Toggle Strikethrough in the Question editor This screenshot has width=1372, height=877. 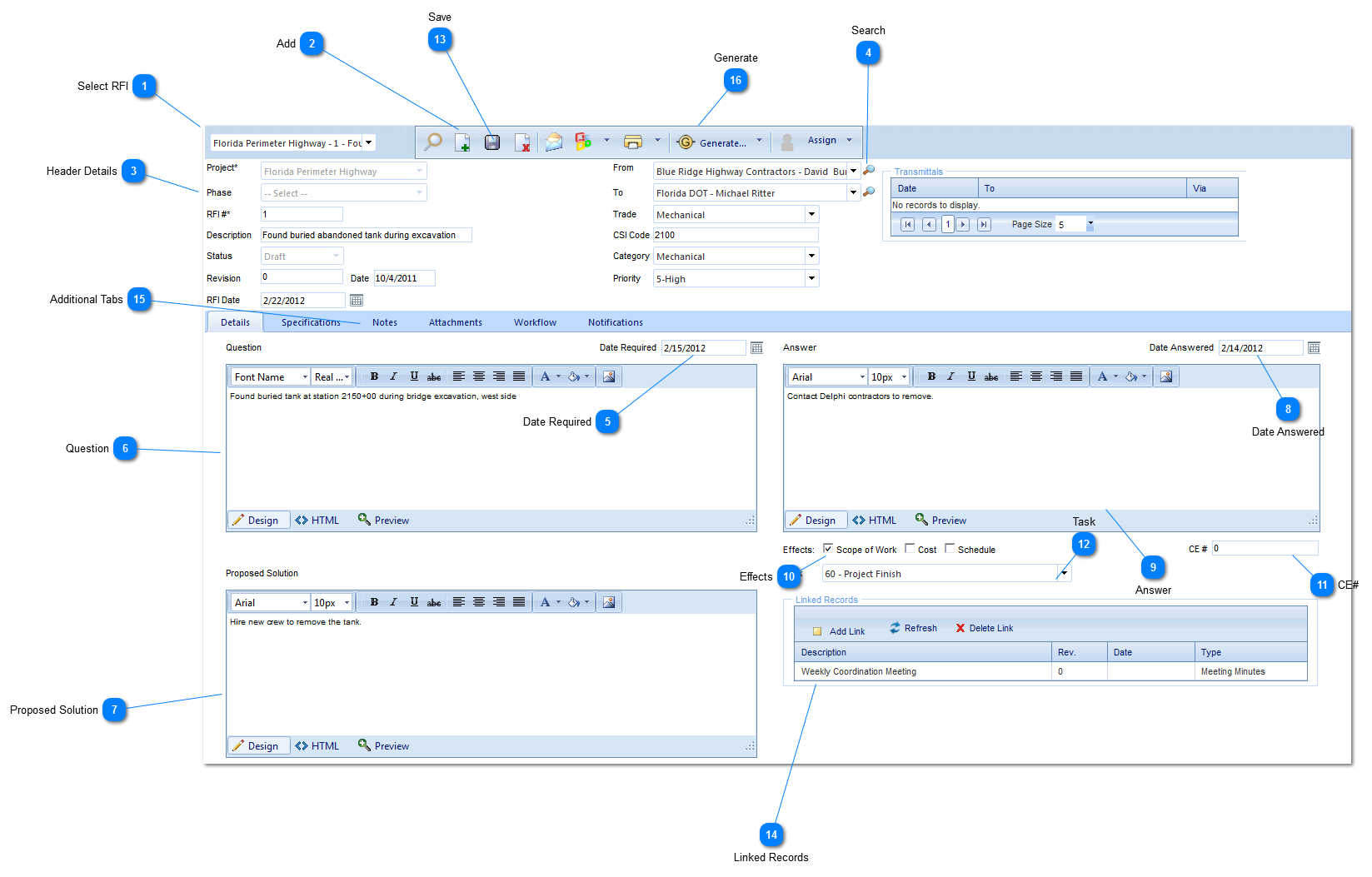434,376
